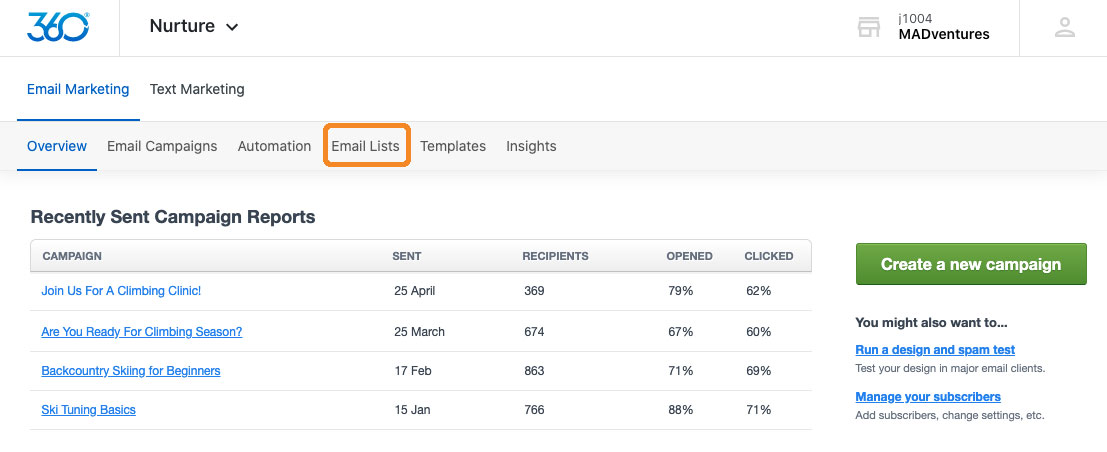This screenshot has height=452, width=1107.
Task: View the Templates tab
Action: click(453, 146)
